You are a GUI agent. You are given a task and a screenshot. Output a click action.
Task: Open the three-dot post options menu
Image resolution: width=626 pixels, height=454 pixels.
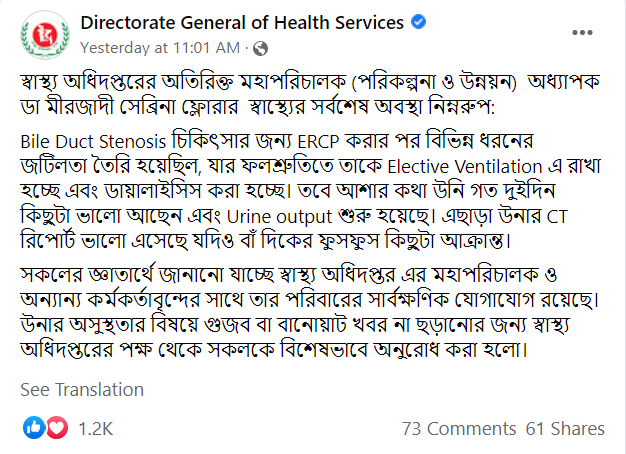click(x=582, y=33)
